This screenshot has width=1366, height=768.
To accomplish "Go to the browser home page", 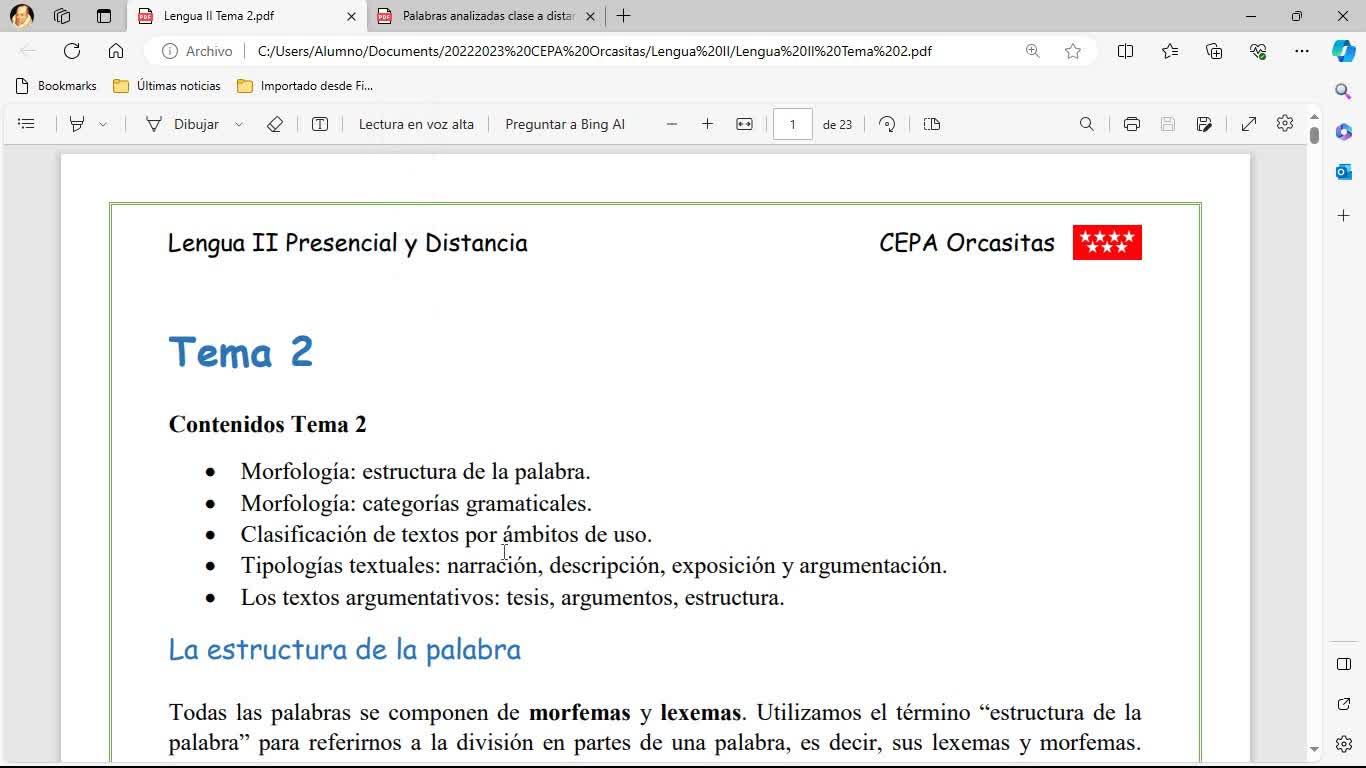I will click(x=116, y=51).
